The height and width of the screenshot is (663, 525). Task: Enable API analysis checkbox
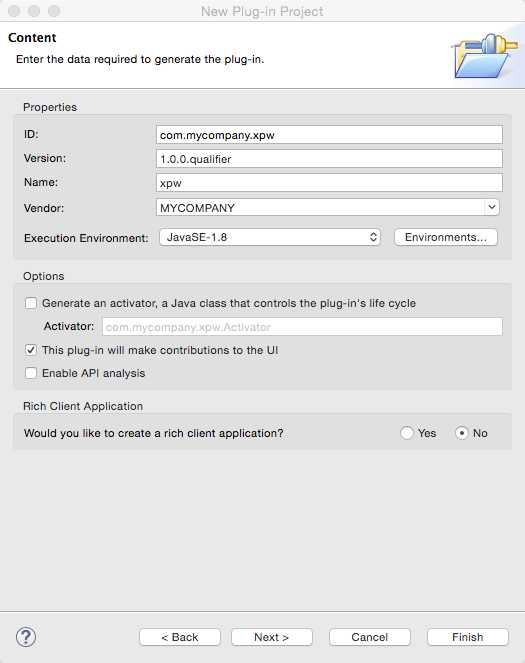[x=31, y=373]
